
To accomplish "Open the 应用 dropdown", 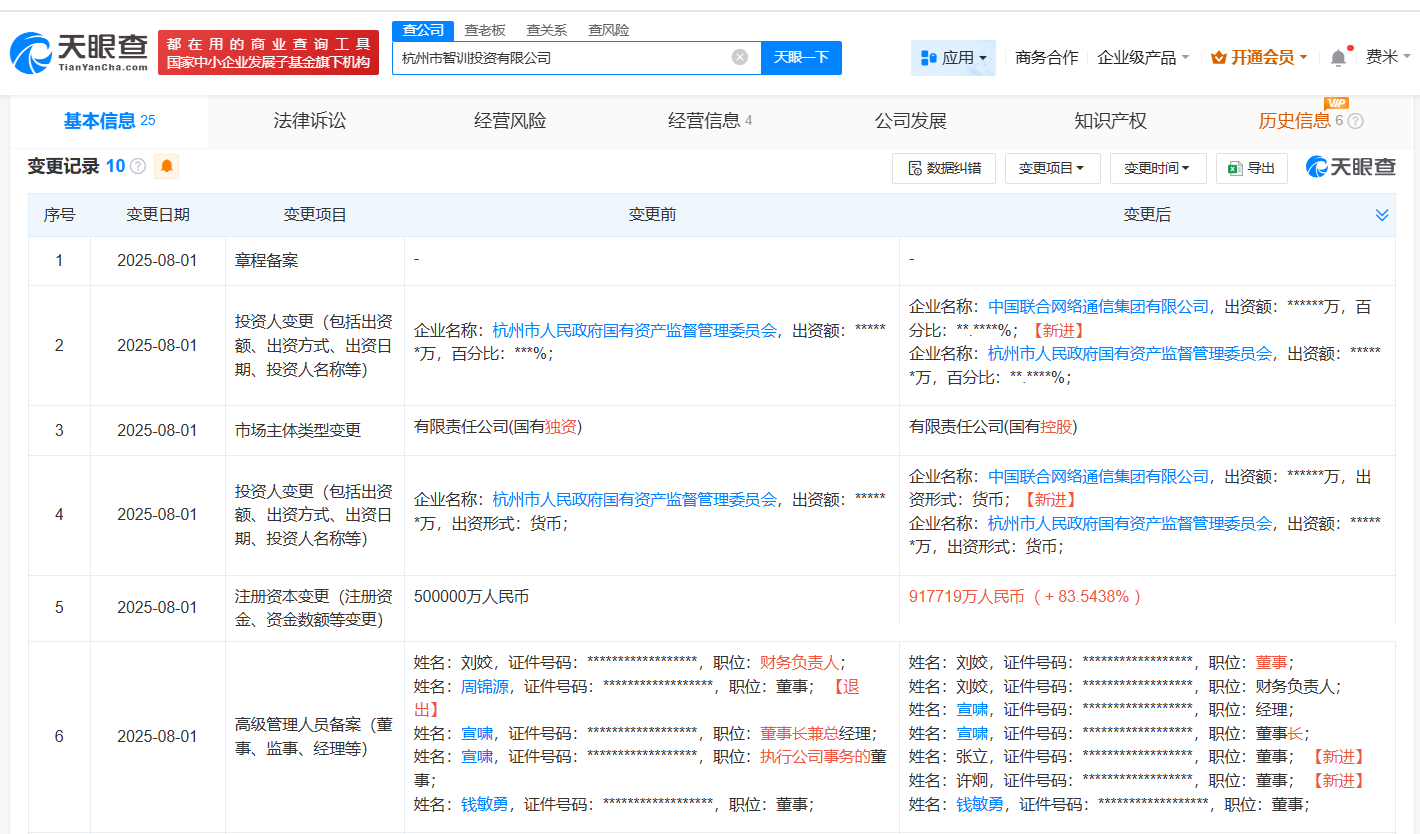I will (x=953, y=58).
